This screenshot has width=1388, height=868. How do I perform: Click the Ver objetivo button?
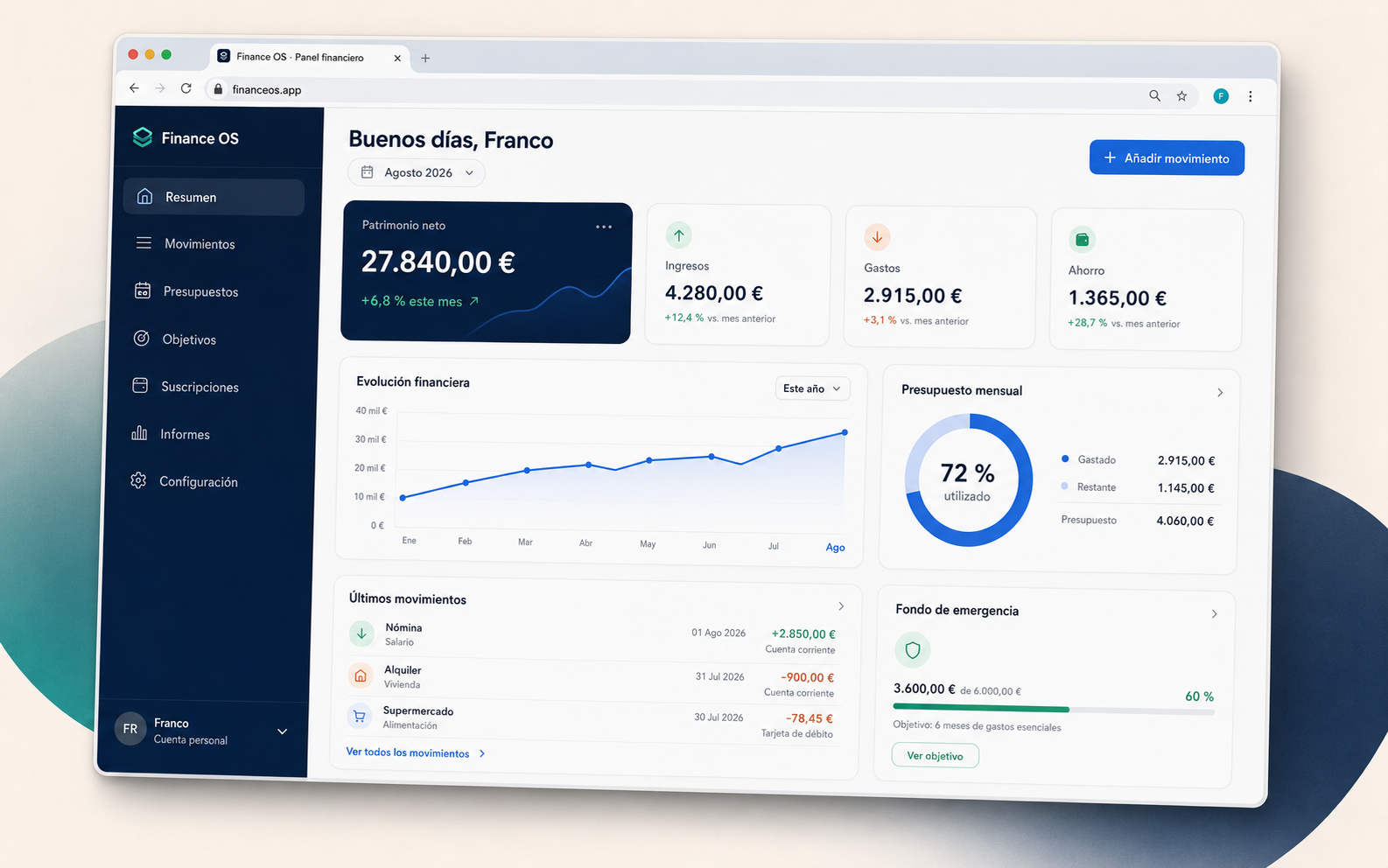[935, 756]
